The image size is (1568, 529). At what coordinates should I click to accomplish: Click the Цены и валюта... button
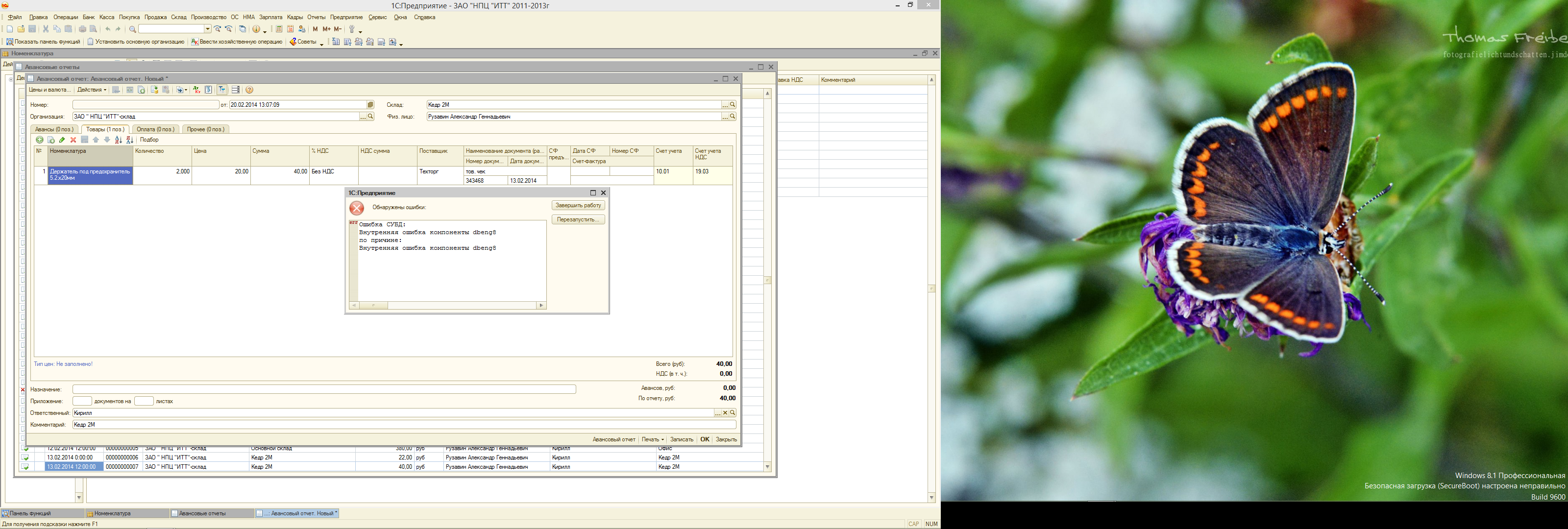(x=50, y=90)
